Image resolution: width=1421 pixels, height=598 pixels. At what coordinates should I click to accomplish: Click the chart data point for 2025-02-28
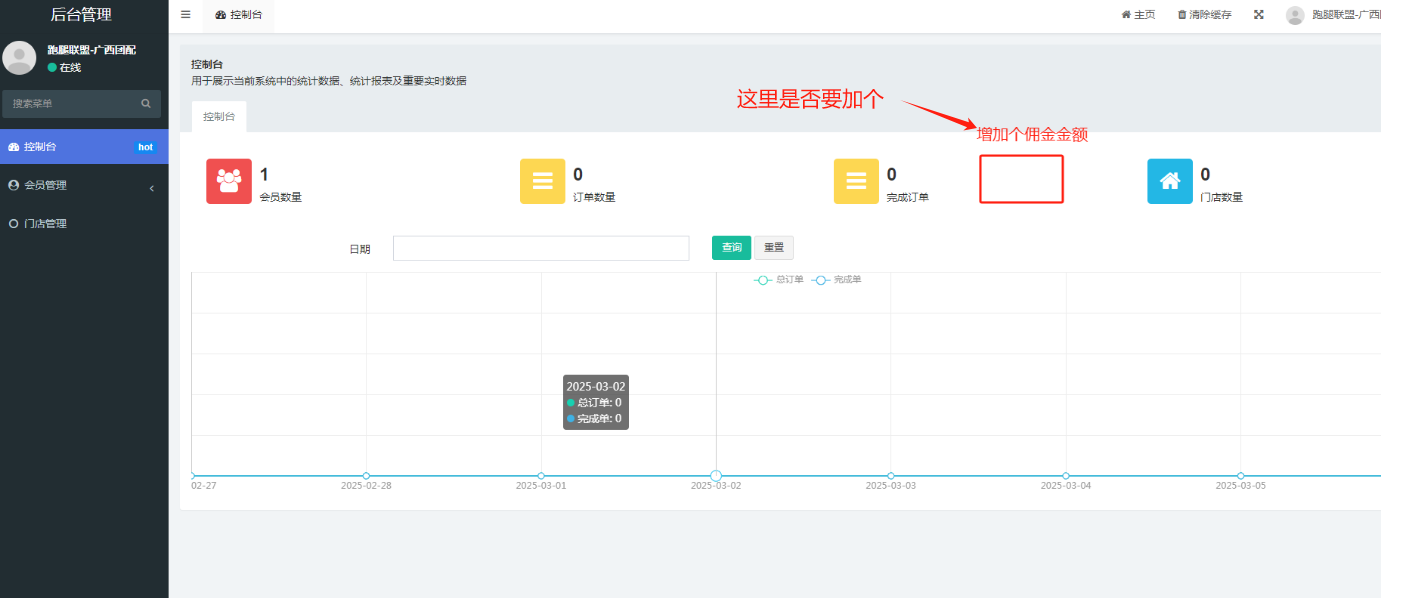[x=366, y=476]
